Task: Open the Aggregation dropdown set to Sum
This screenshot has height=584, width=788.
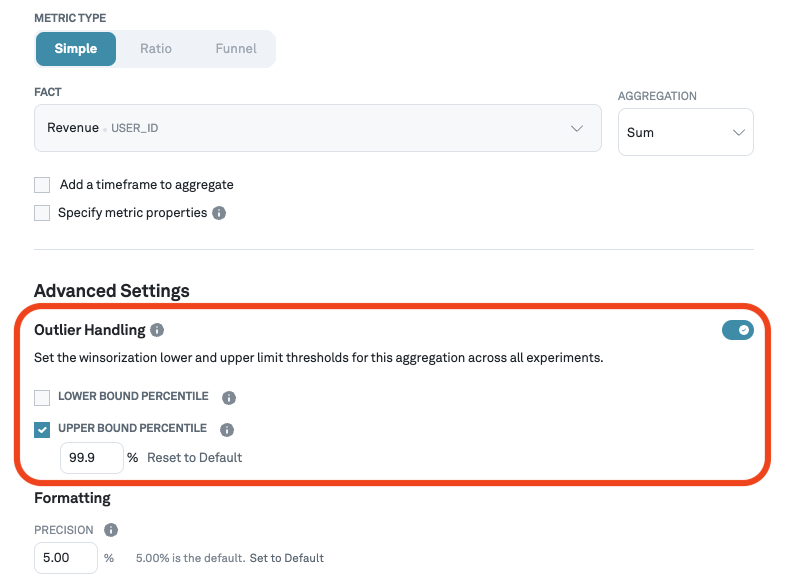Action: (x=685, y=132)
